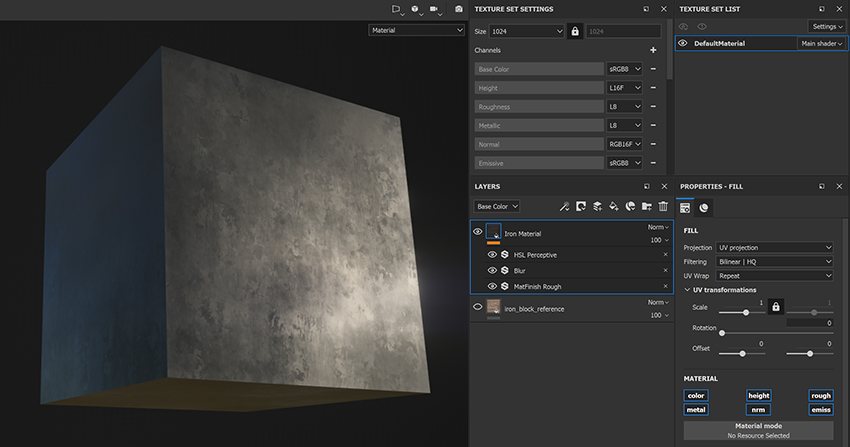Image resolution: width=850 pixels, height=447 pixels.
Task: Click the Material mode resource button
Action: [758, 431]
